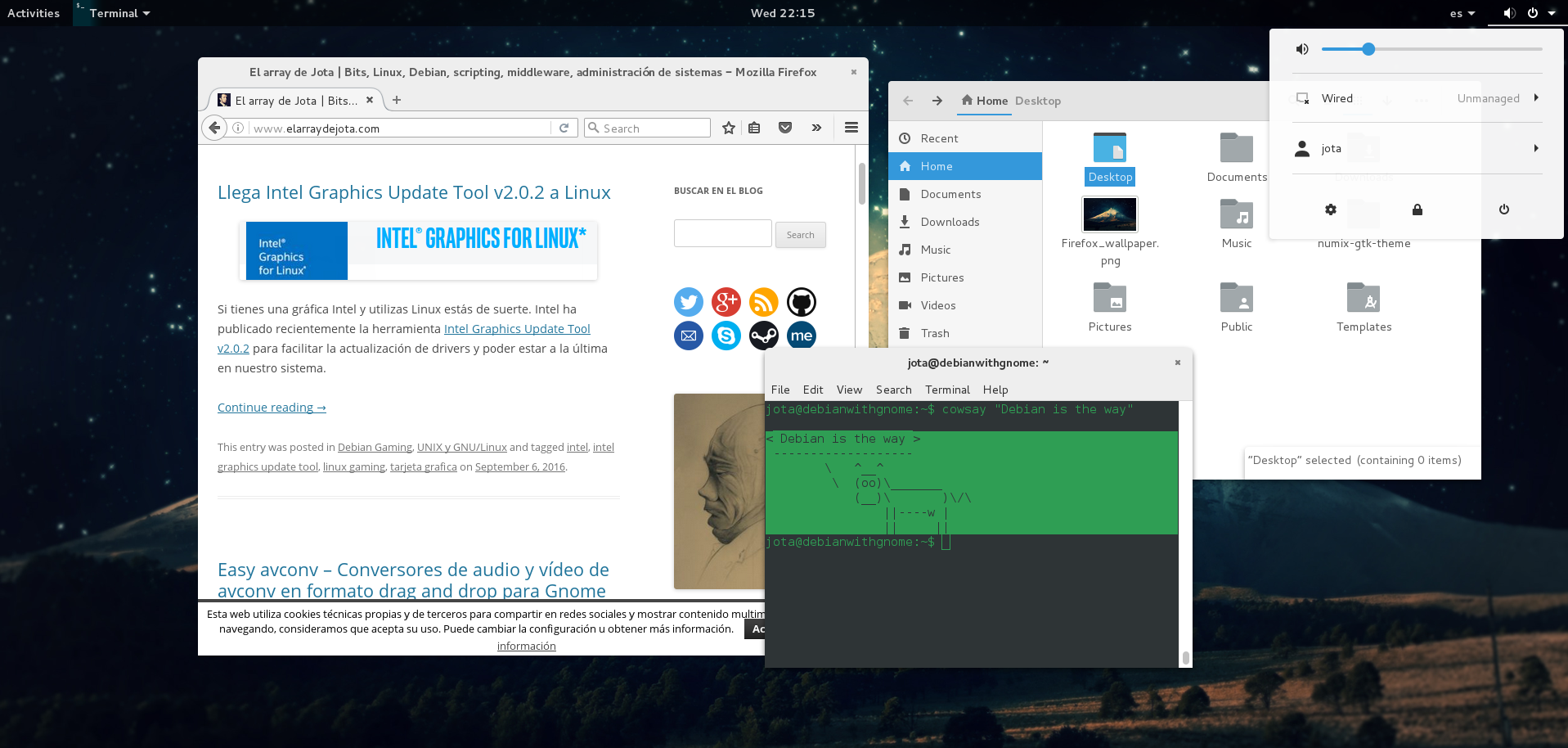The height and width of the screenshot is (748, 1568).
Task: Open the Google Plus icon in sidebar
Action: pyautogui.click(x=726, y=302)
